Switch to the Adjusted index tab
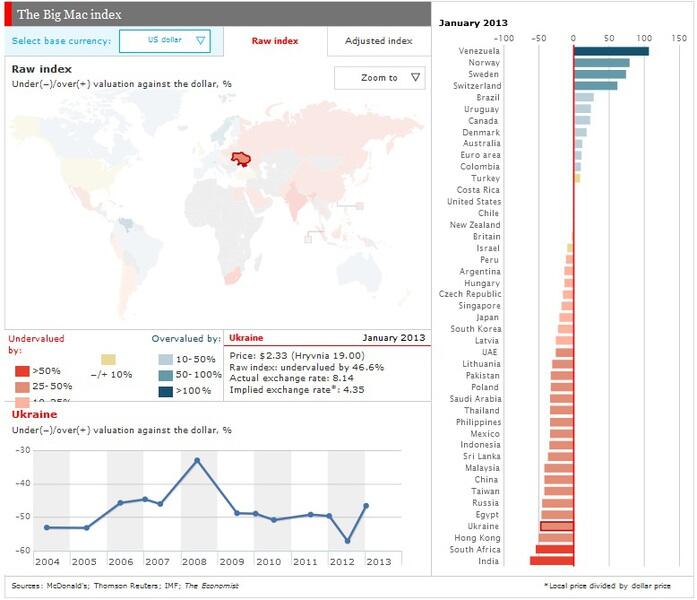Screen dimensions: 697x600 pos(379,41)
